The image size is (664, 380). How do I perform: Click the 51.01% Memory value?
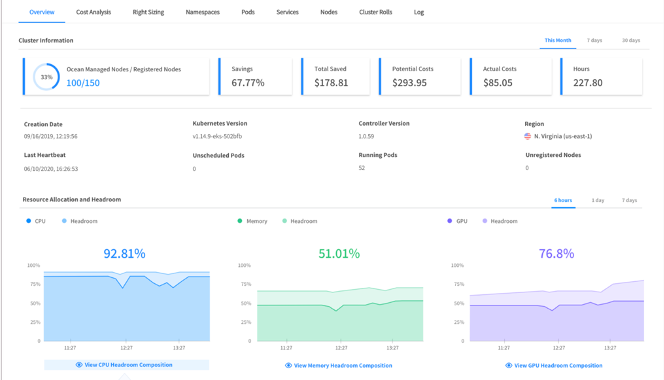pyautogui.click(x=339, y=253)
